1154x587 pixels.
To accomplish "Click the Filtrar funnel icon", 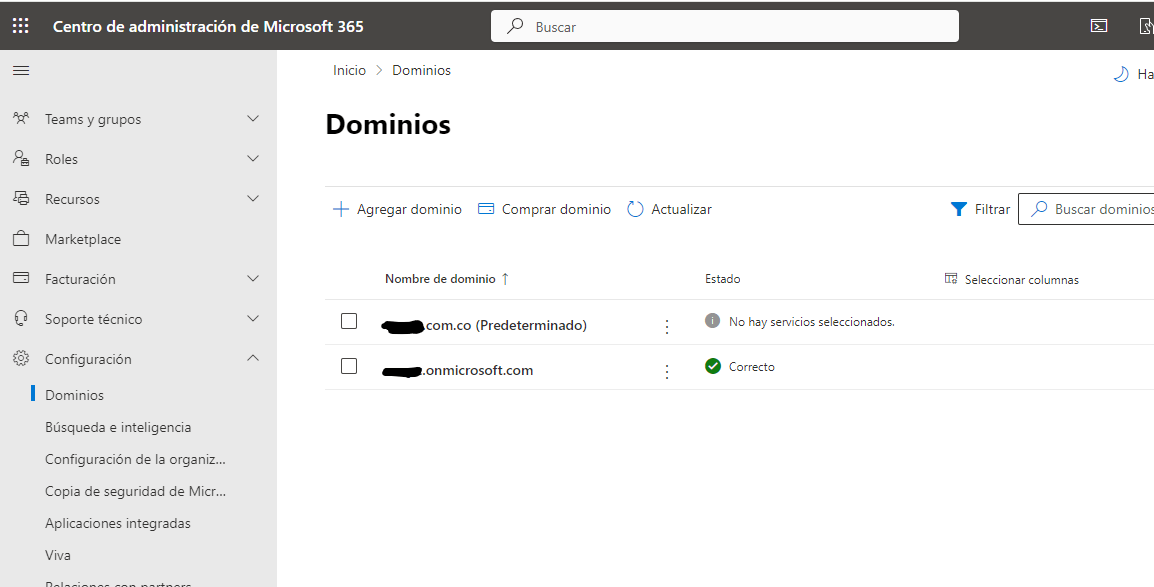I will click(958, 209).
